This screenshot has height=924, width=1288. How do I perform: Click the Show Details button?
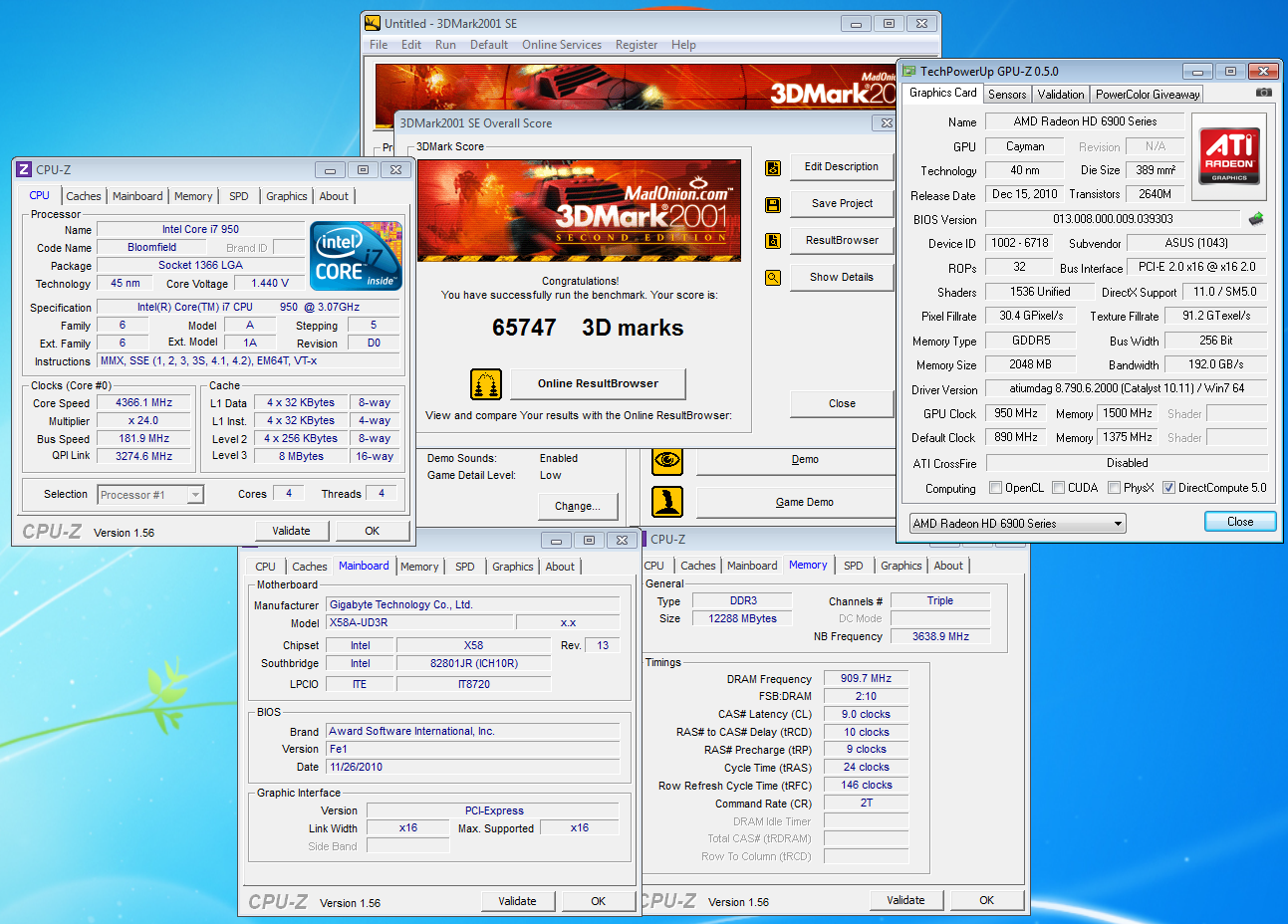click(842, 278)
